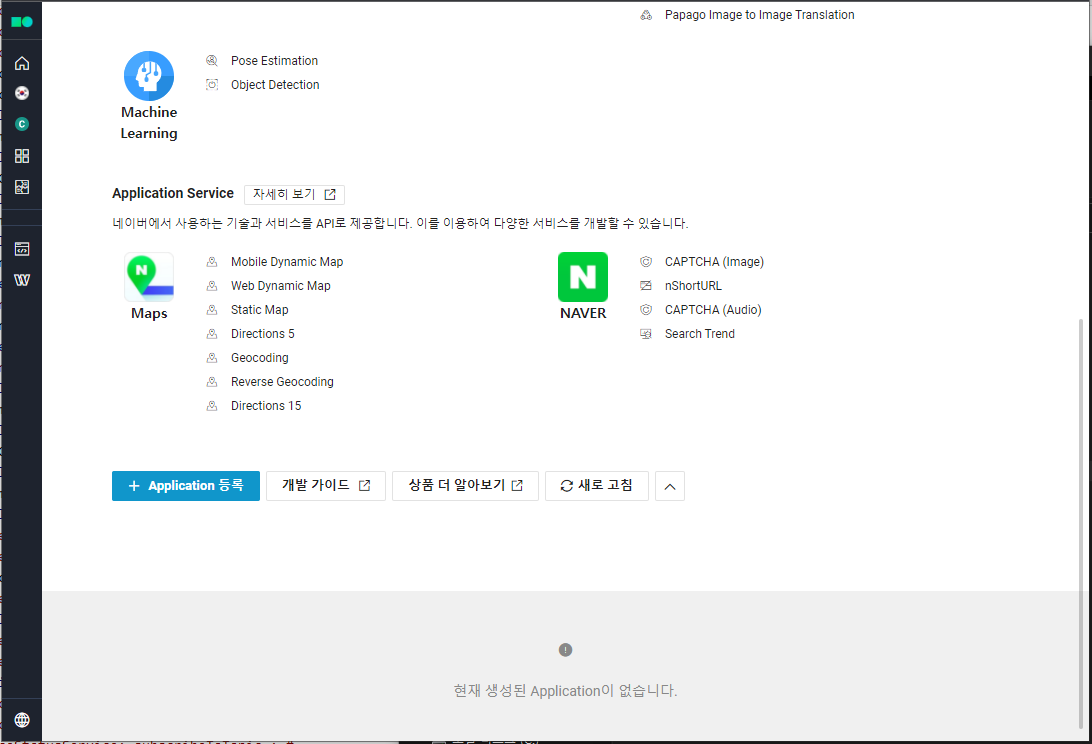Image resolution: width=1092 pixels, height=744 pixels.
Task: Select Directions 15 text
Action: click(x=266, y=406)
